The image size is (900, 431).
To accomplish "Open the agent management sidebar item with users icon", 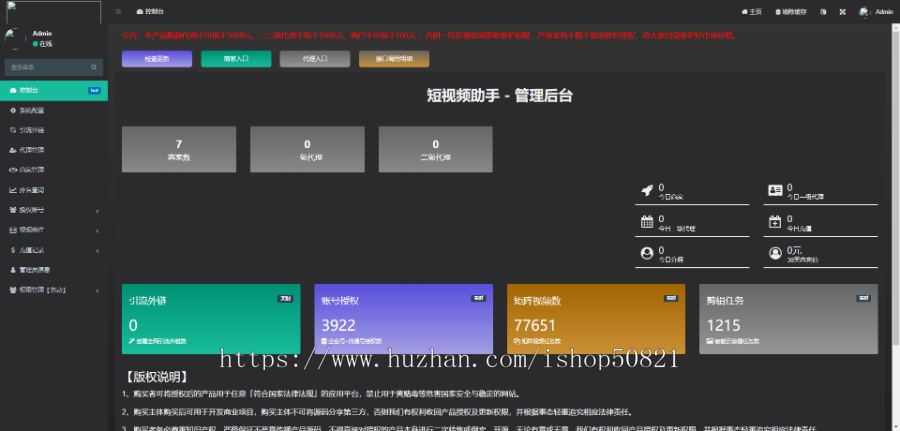I will coord(54,150).
